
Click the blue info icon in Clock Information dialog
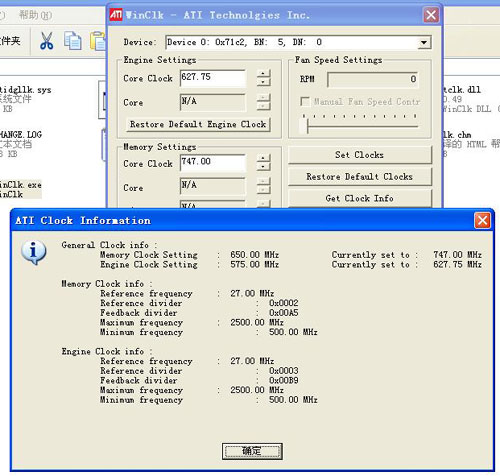coord(34,252)
